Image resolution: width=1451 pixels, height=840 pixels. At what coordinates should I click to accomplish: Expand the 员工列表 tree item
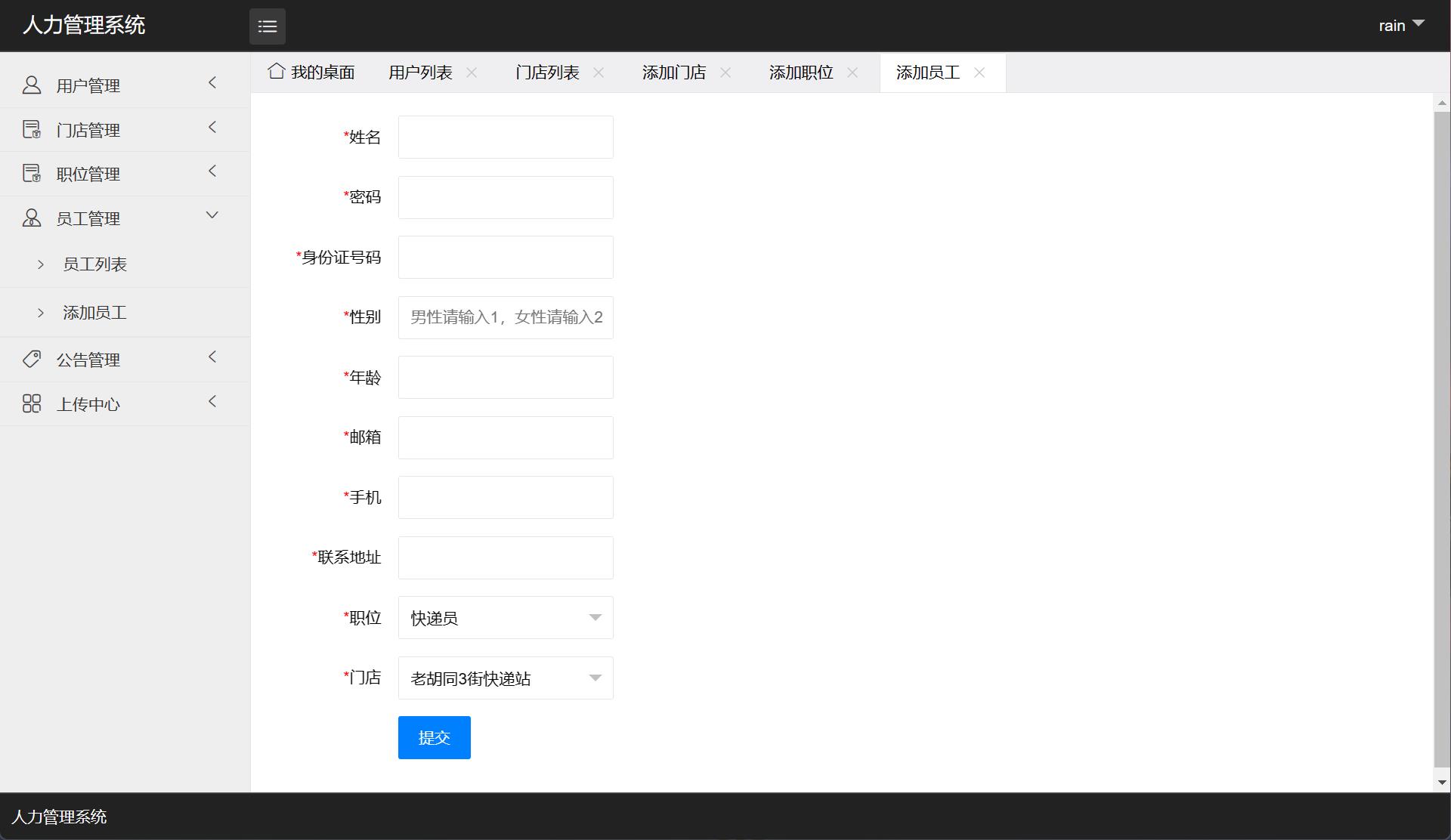[41, 264]
